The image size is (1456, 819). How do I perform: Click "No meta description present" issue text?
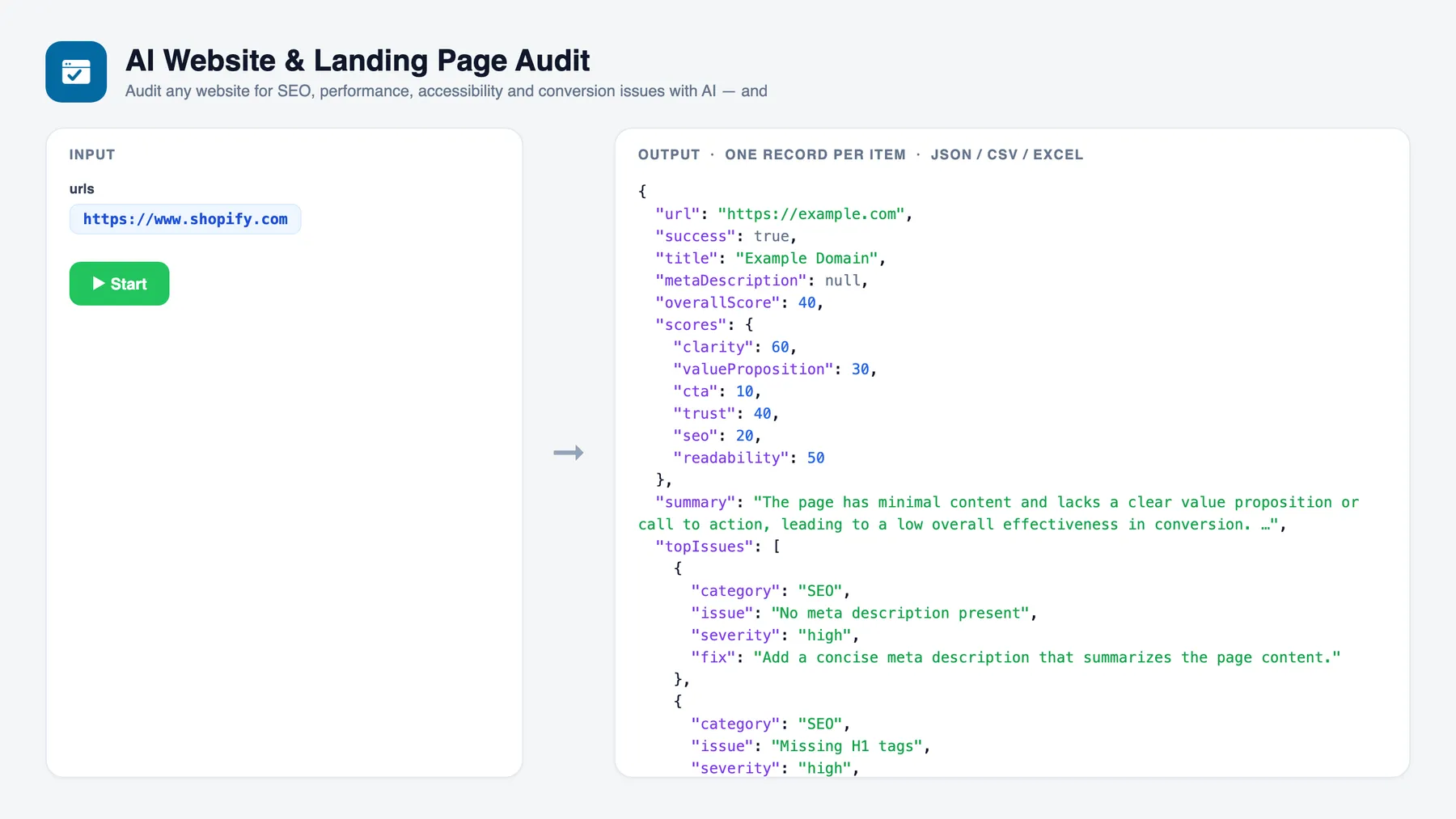point(900,613)
